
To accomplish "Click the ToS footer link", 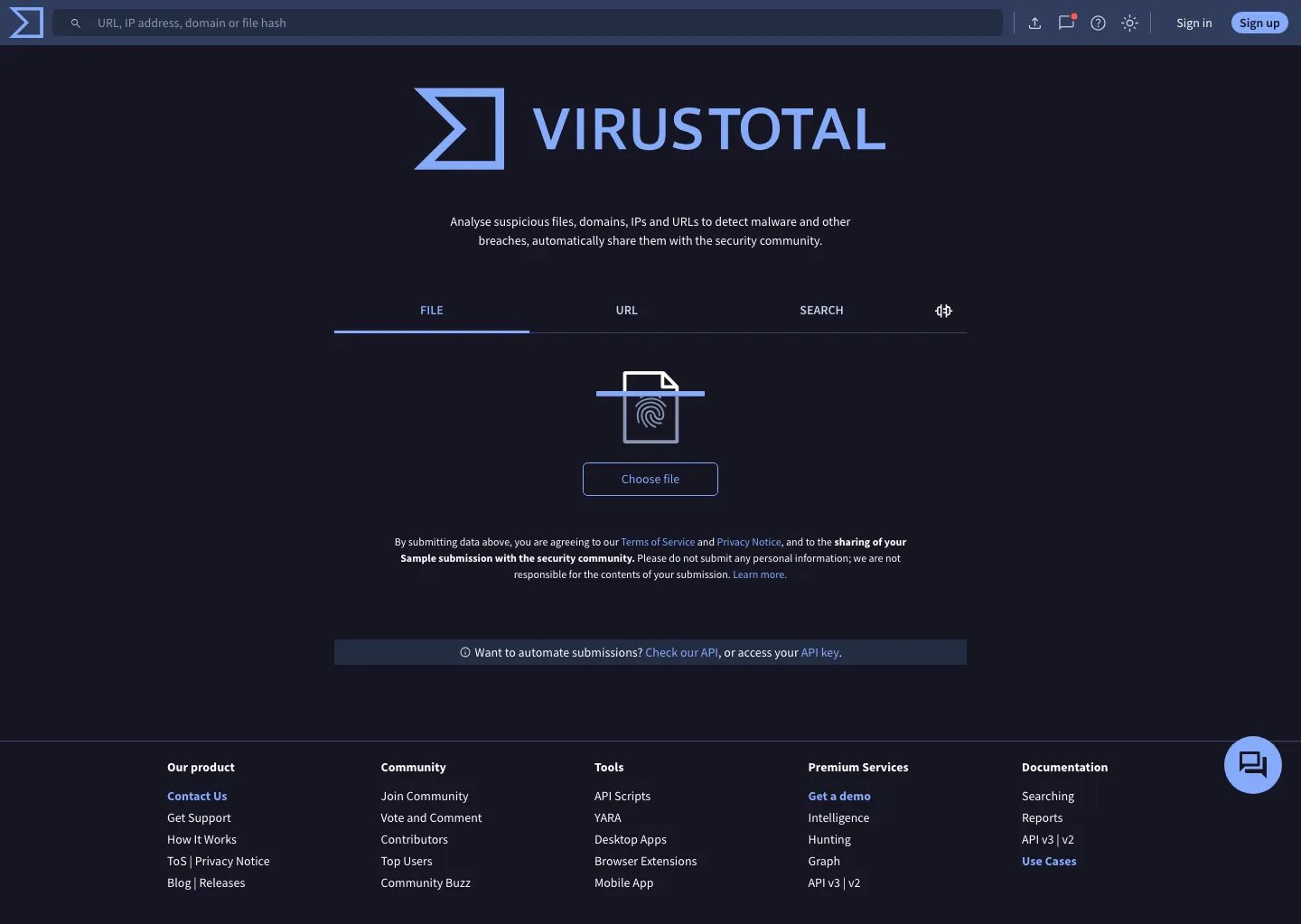I will click(177, 862).
